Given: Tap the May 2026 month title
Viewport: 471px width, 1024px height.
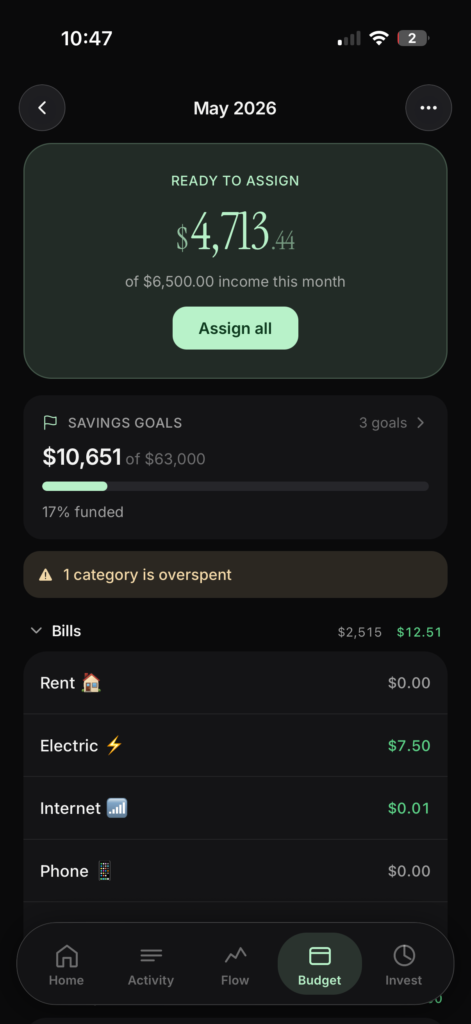Looking at the screenshot, I should [x=235, y=108].
